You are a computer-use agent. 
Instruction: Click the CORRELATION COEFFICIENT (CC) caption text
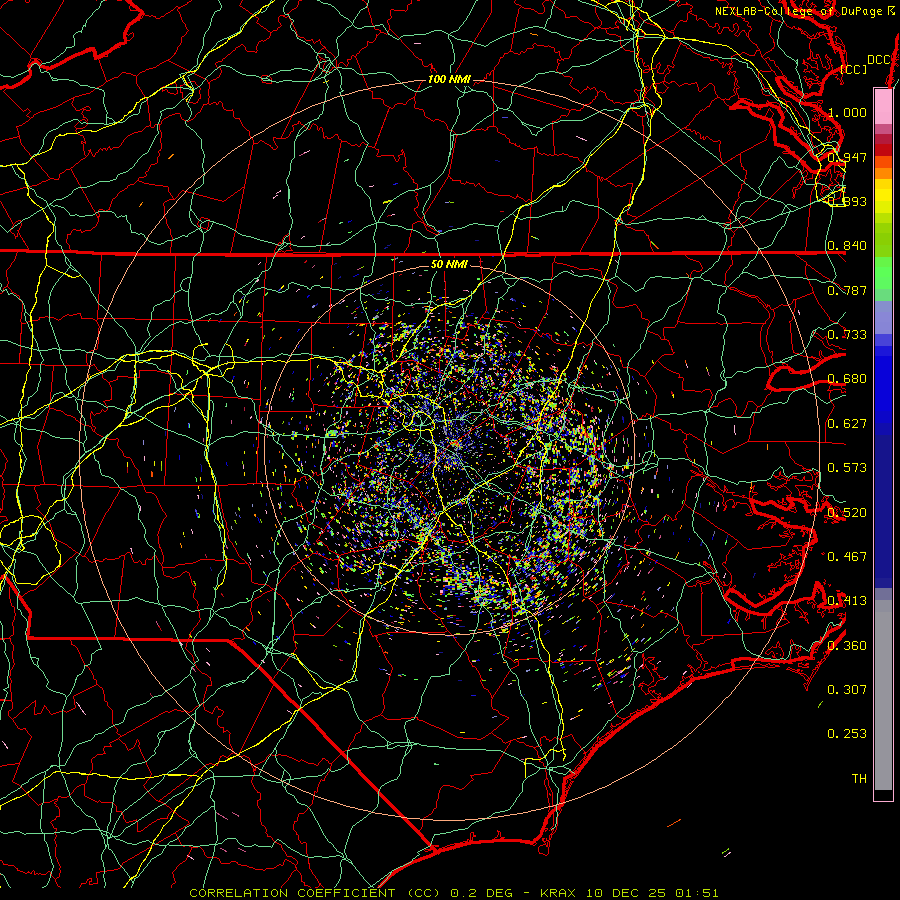(315, 893)
